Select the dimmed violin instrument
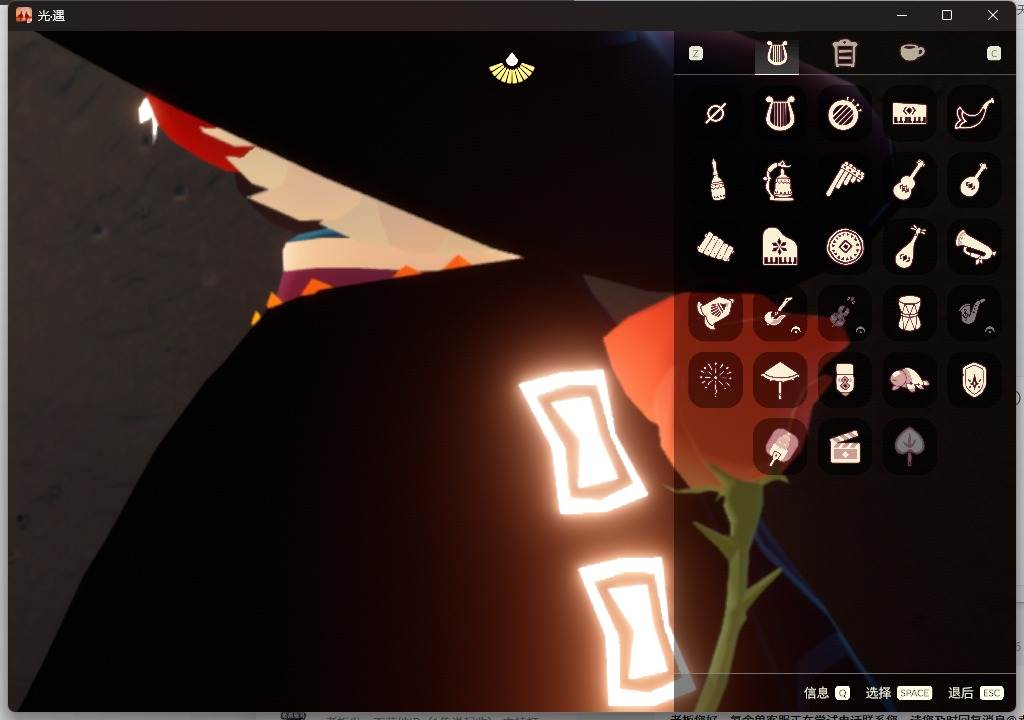The height and width of the screenshot is (720, 1024). 844,313
